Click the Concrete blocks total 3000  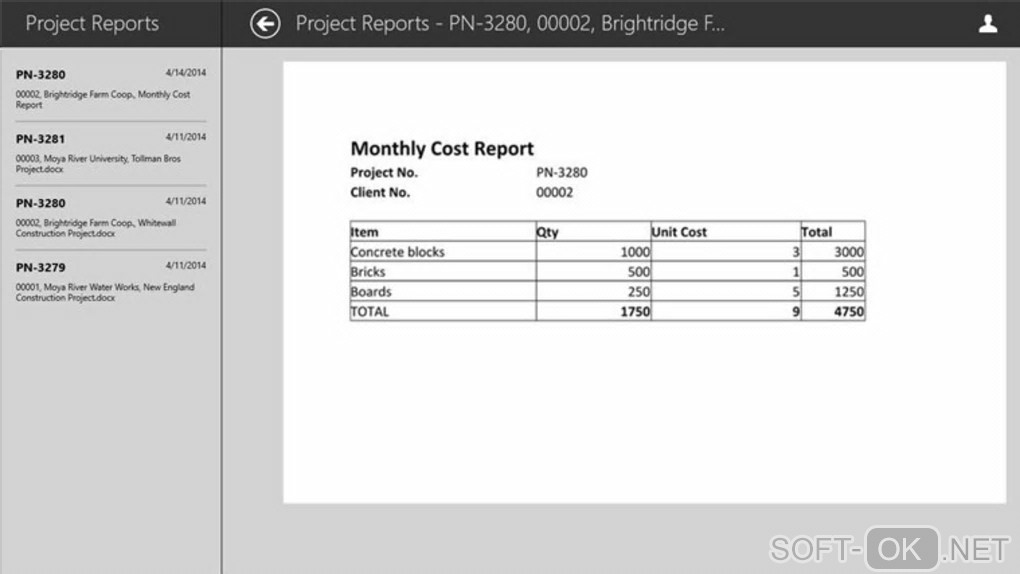pos(833,252)
